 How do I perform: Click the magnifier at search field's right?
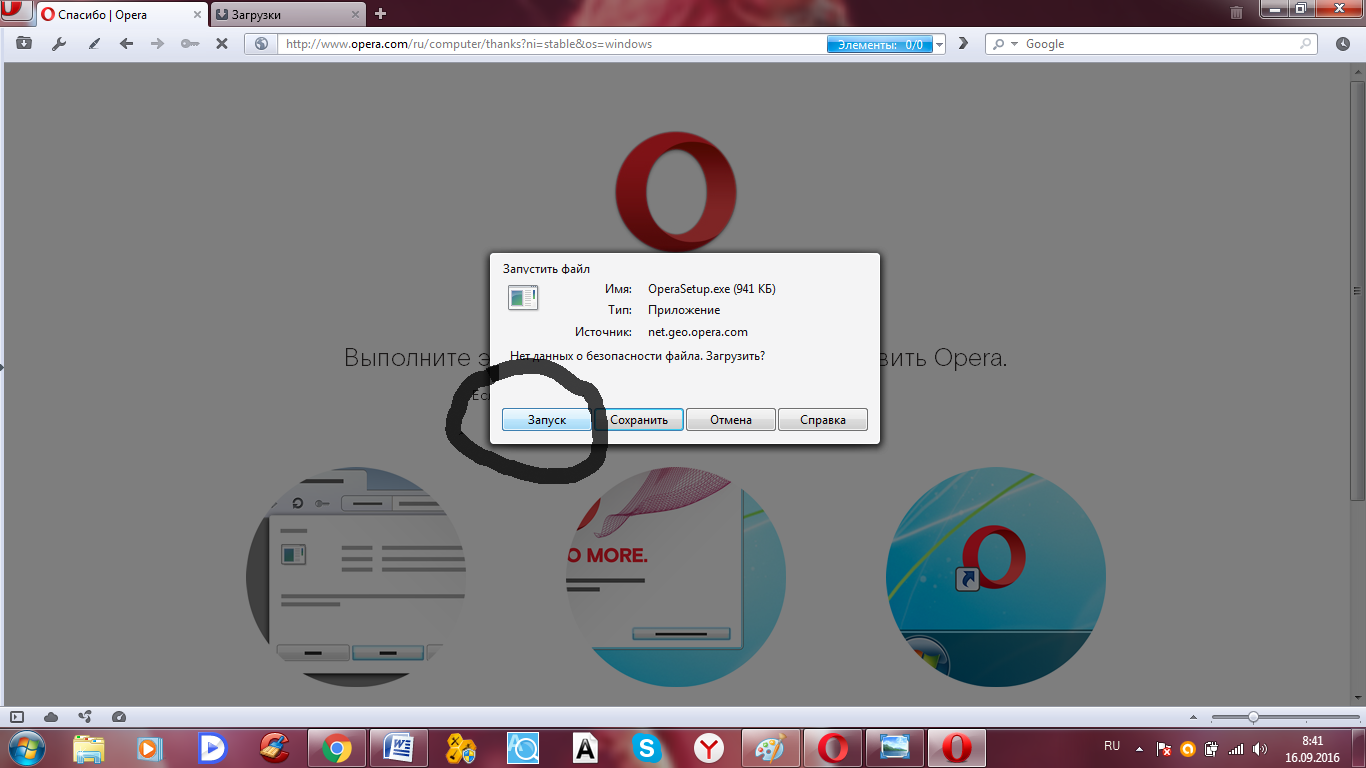(x=1305, y=44)
